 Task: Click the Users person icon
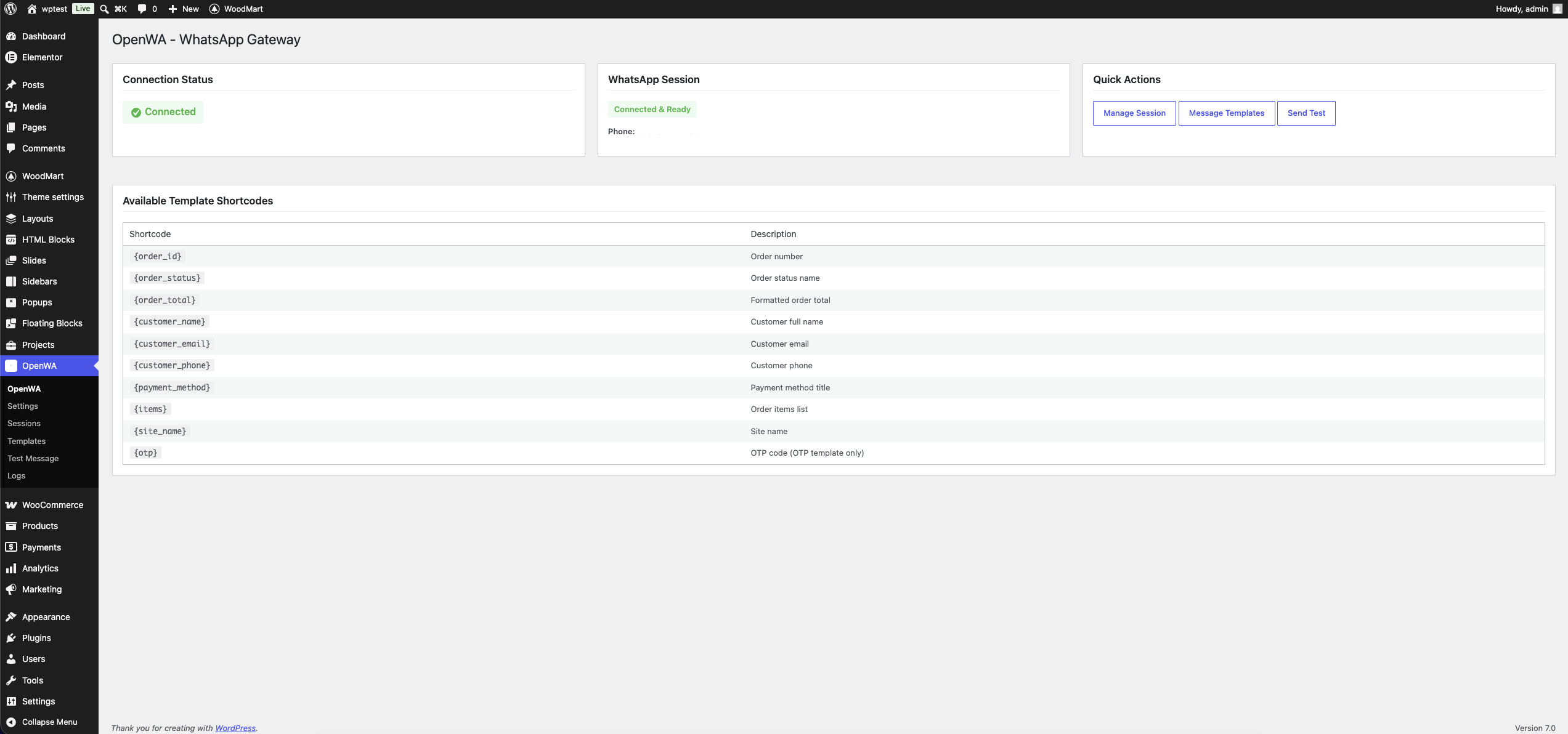[x=11, y=659]
